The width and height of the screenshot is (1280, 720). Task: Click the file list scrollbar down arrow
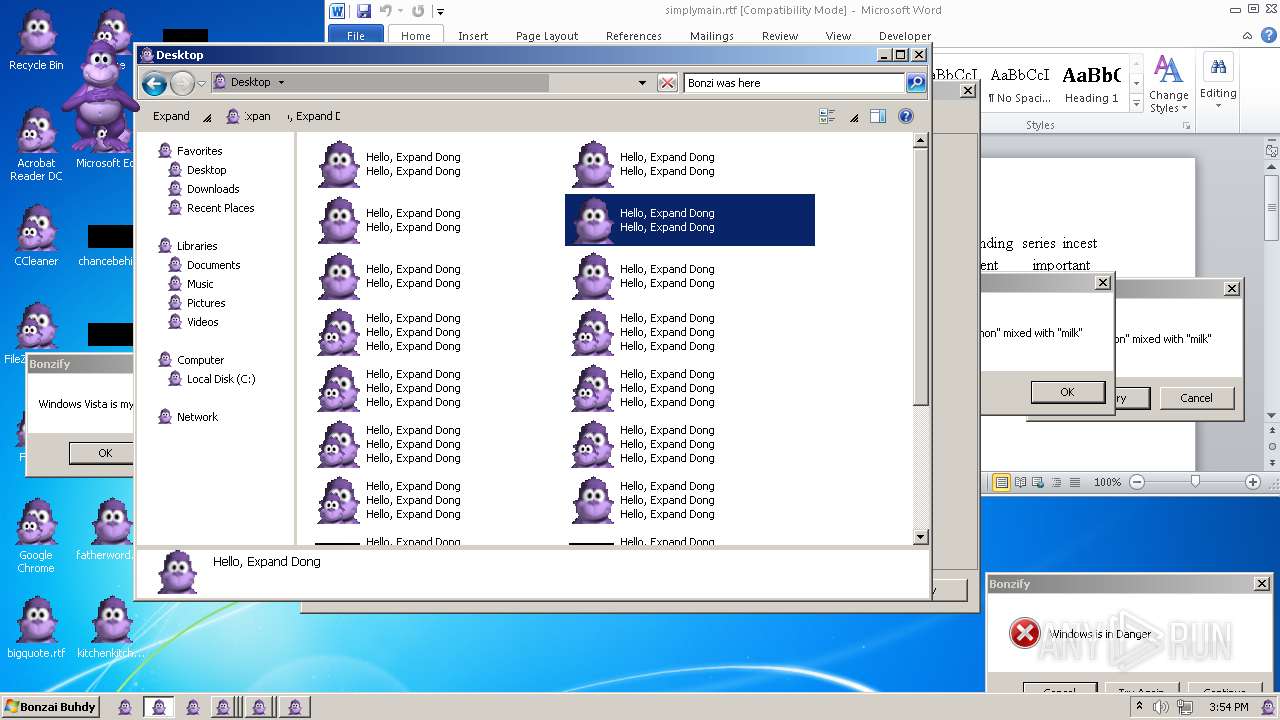[x=921, y=538]
